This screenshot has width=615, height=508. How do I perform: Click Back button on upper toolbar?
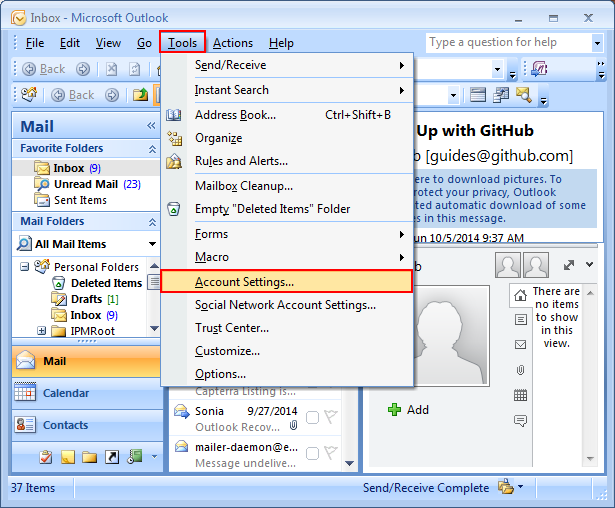point(44,69)
